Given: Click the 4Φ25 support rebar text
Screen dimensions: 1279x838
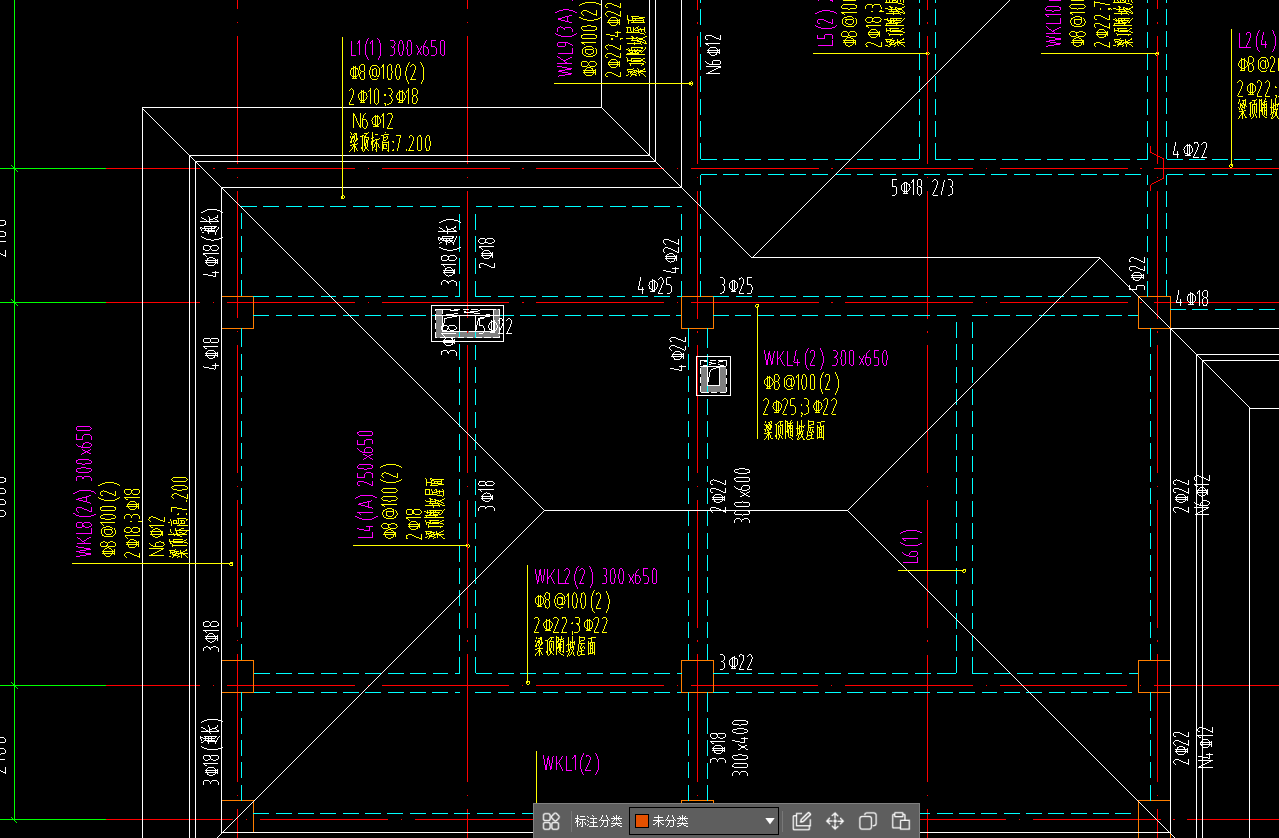Looking at the screenshot, I should [655, 286].
